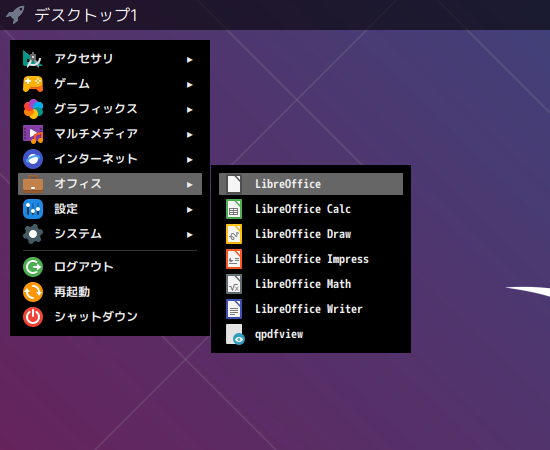
Task: Expand the ゲーム submenu arrow
Action: pyautogui.click(x=189, y=85)
